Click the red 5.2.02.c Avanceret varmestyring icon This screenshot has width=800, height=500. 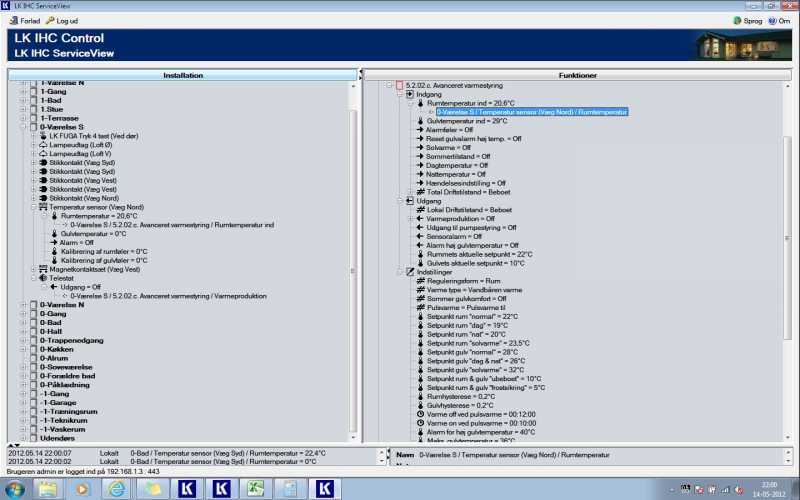400,85
